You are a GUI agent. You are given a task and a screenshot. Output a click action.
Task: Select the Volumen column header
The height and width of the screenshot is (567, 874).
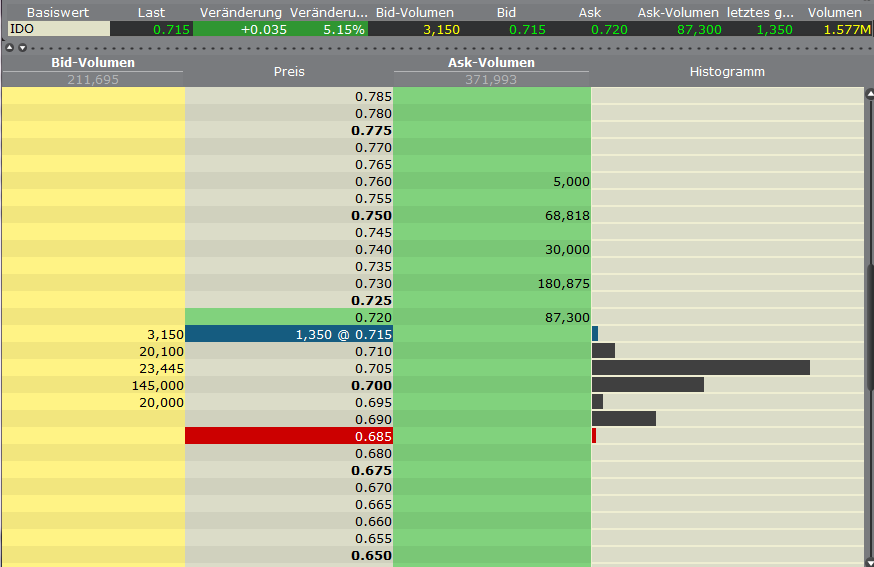click(834, 12)
